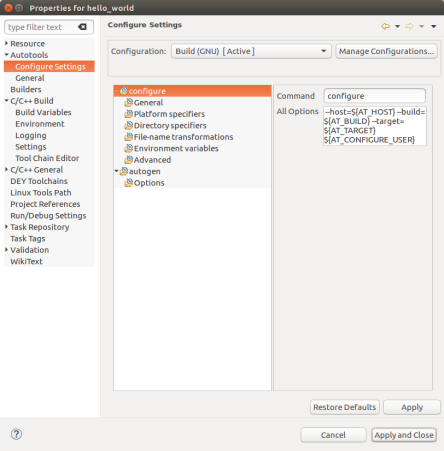Click the Advanced configure option icon
444x451 pixels.
[x=129, y=160]
